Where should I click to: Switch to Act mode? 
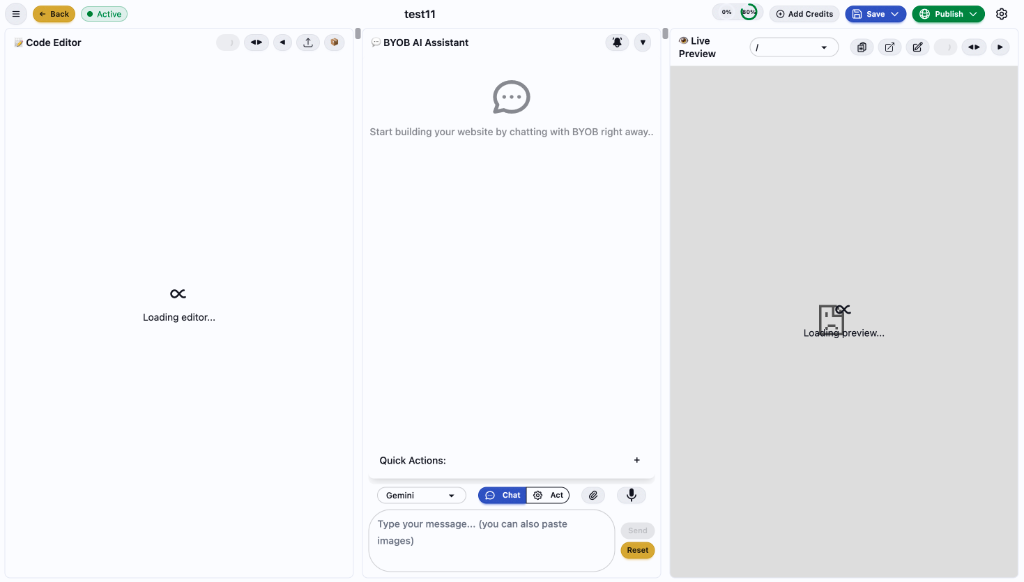click(548, 494)
